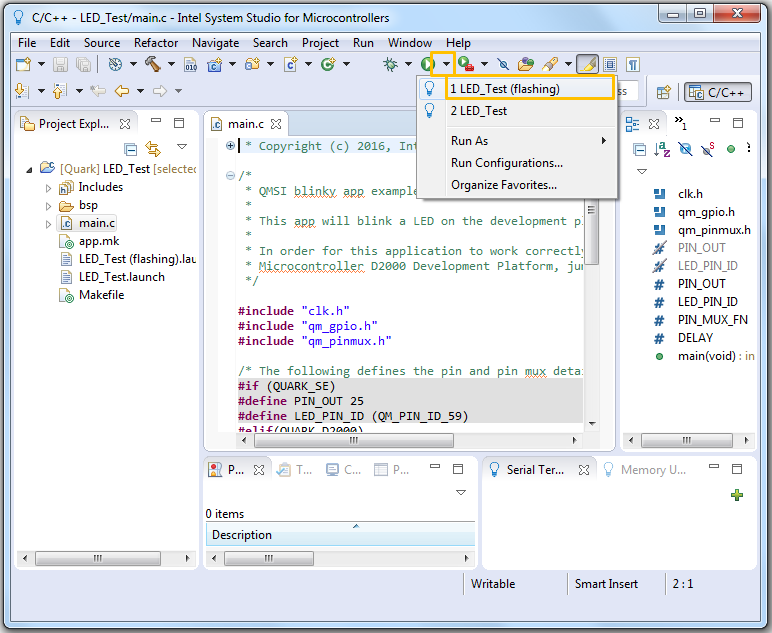This screenshot has width=772, height=633.
Task: Toggle Hide Fields in Outline
Action: coord(685,149)
